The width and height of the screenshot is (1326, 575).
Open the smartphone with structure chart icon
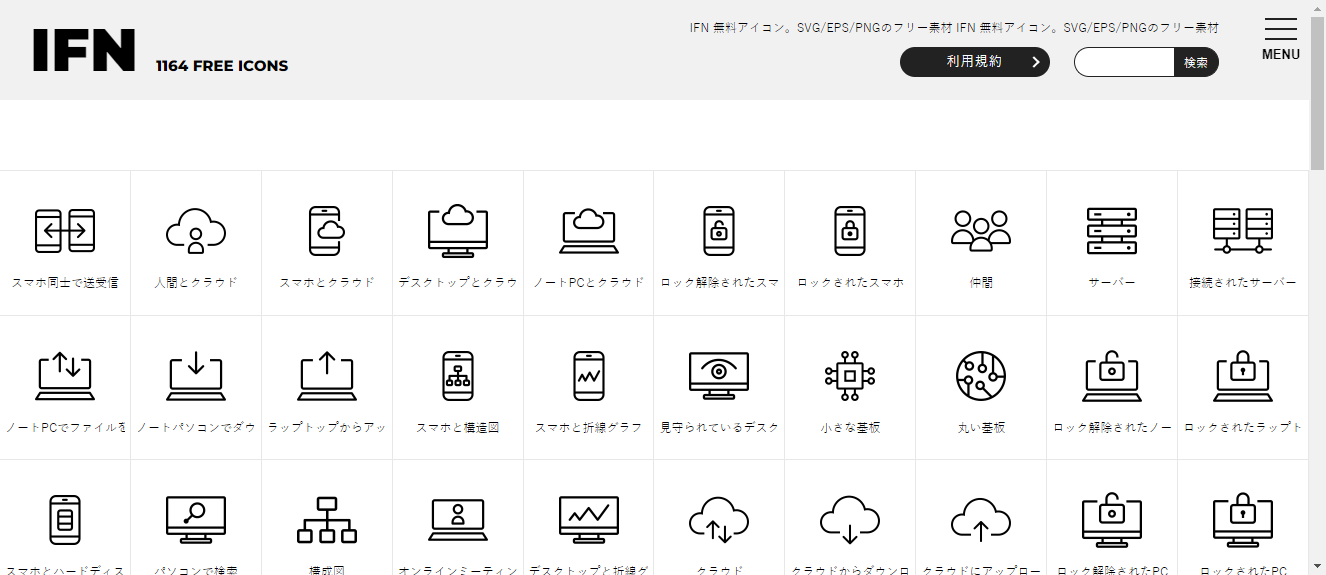tap(458, 376)
